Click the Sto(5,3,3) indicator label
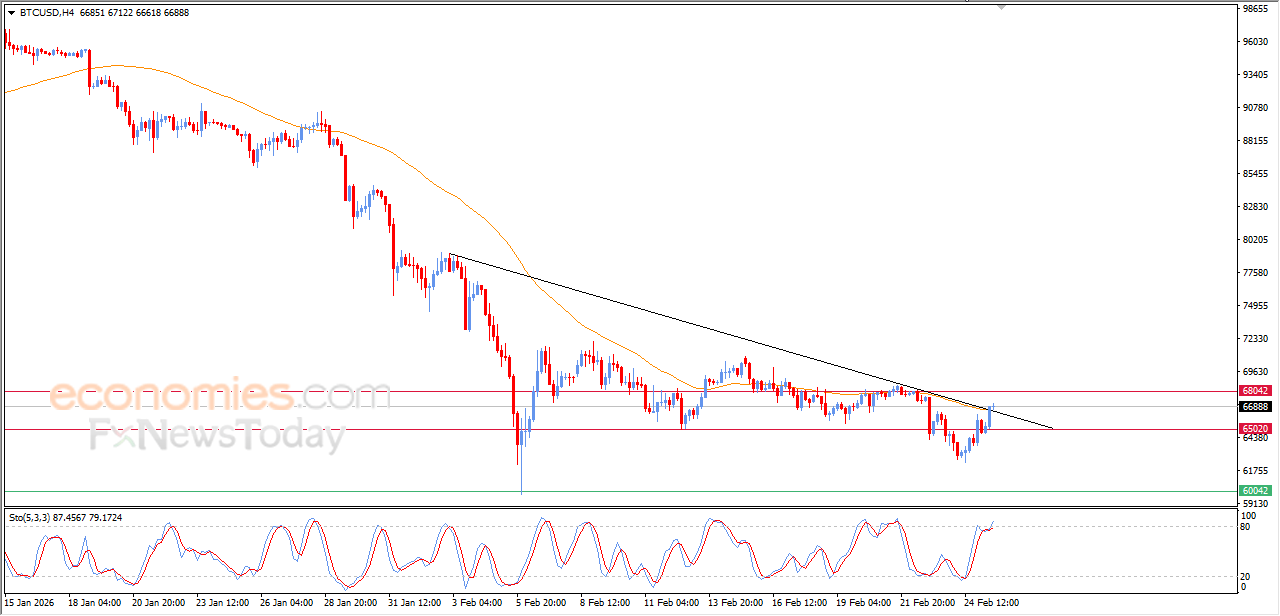Viewport: 1280px width, 616px height. tap(32, 517)
